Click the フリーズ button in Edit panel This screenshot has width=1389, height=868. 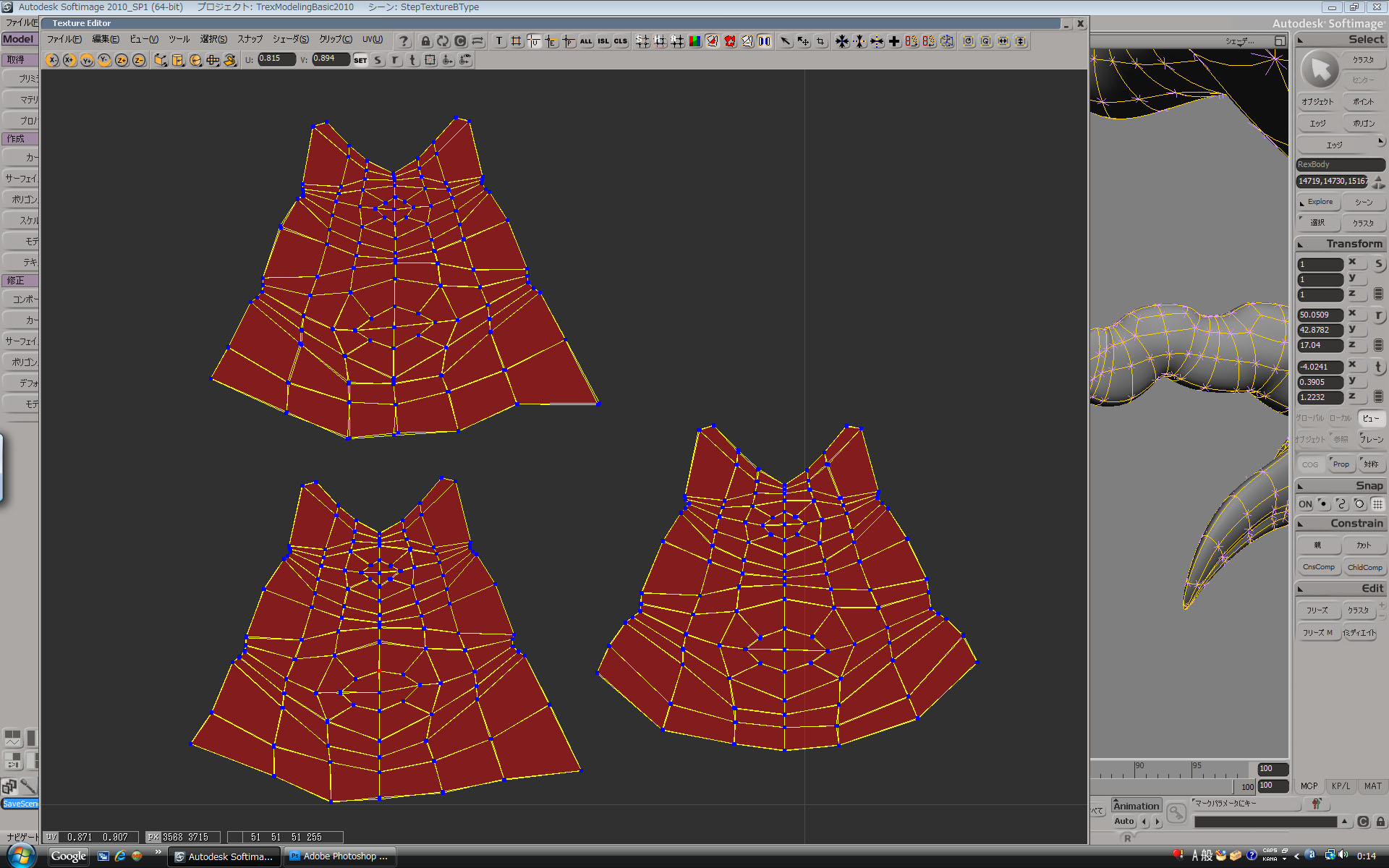pos(1318,610)
